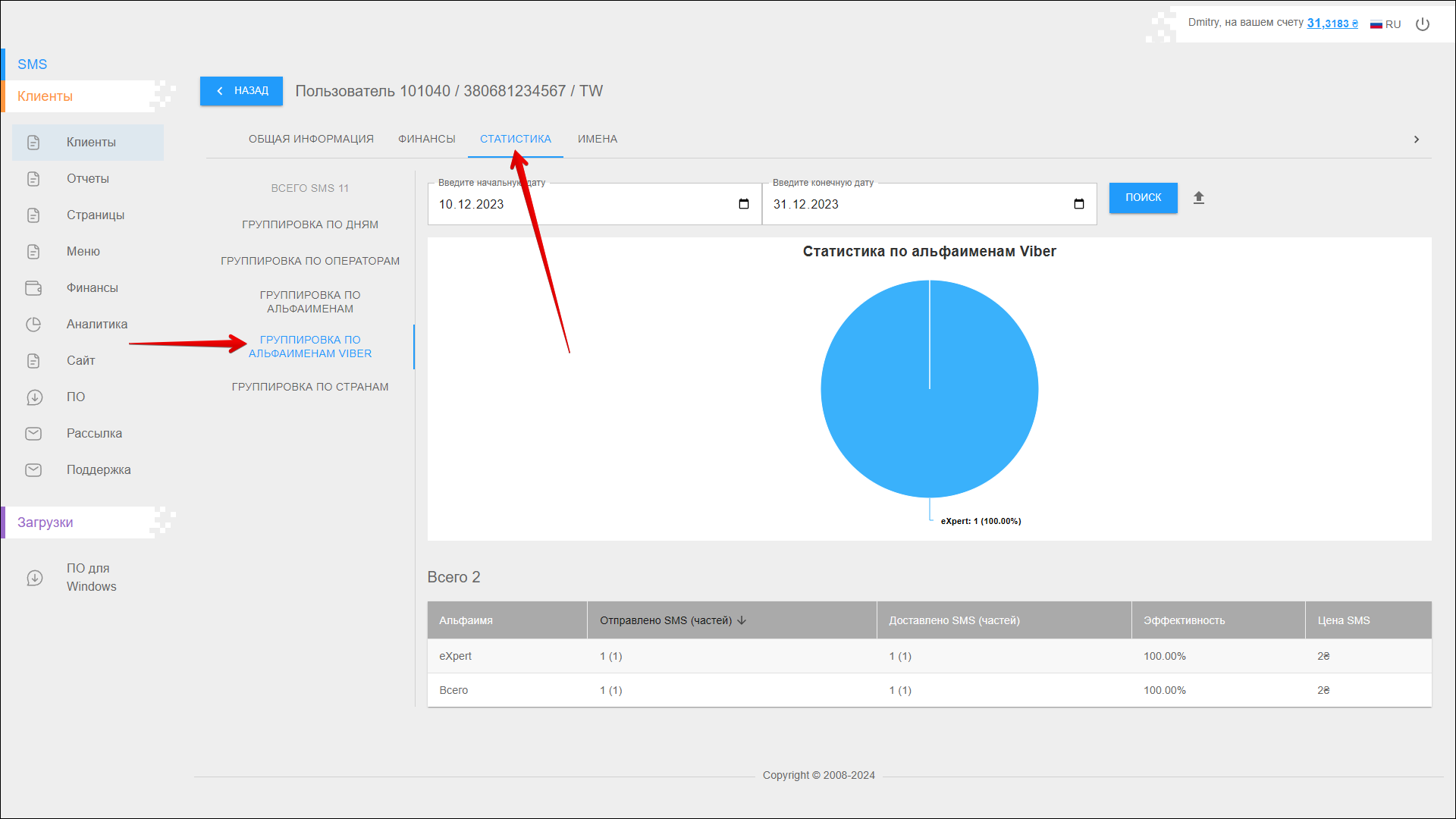The height and width of the screenshot is (819, 1456).
Task: Click the account balance link
Action: click(x=1332, y=24)
